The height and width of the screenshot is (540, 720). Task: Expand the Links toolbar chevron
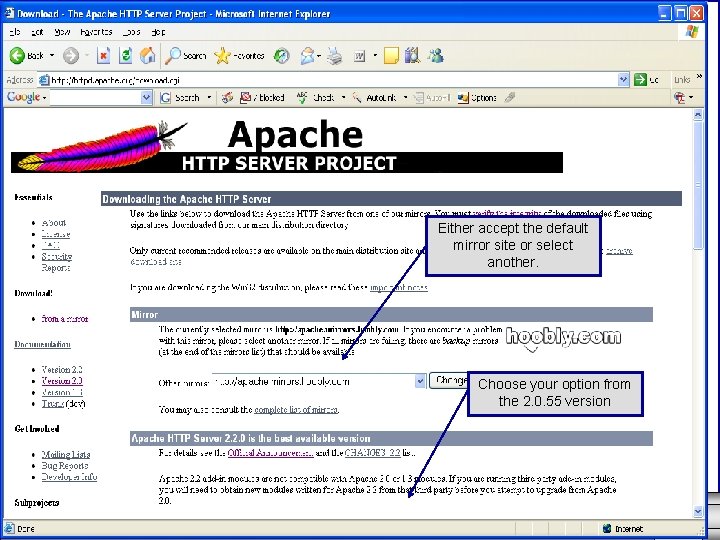click(x=699, y=76)
